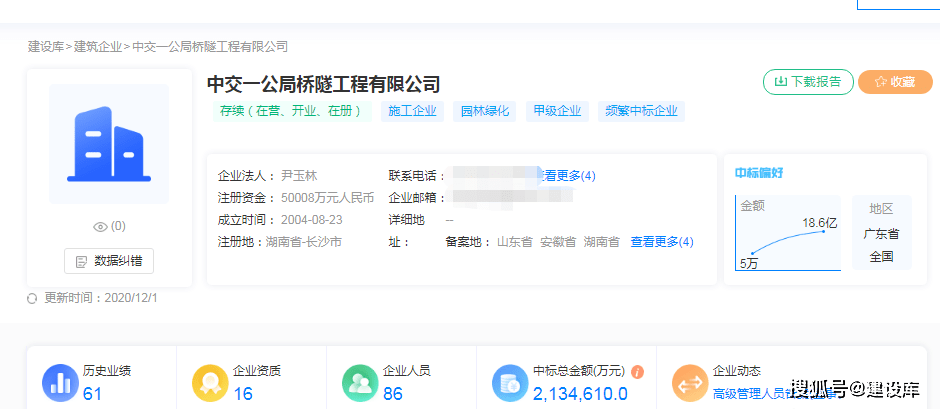Click the 收藏 favorite button
Screen dimensions: 940x409
click(895, 82)
